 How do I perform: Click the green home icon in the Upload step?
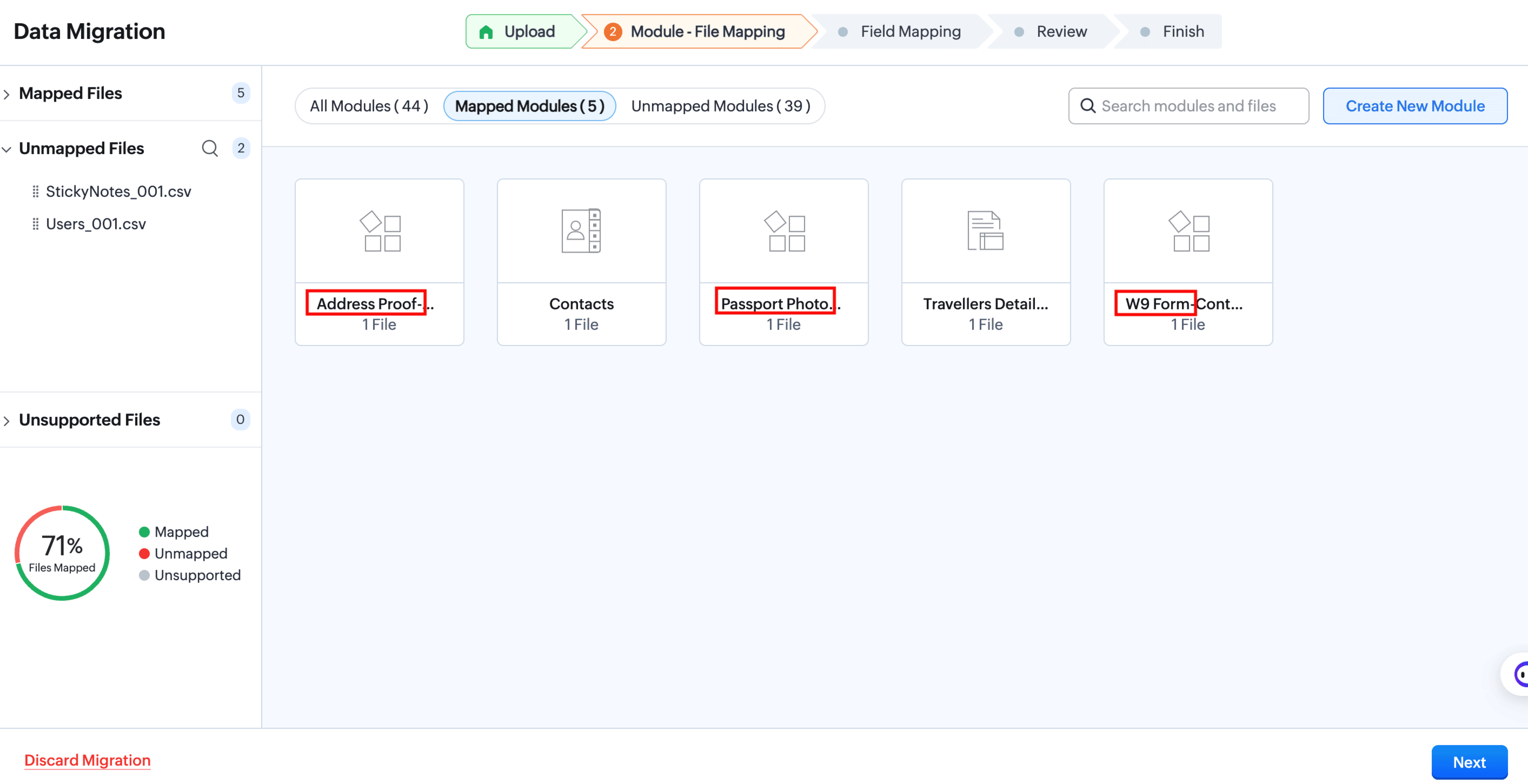(486, 32)
